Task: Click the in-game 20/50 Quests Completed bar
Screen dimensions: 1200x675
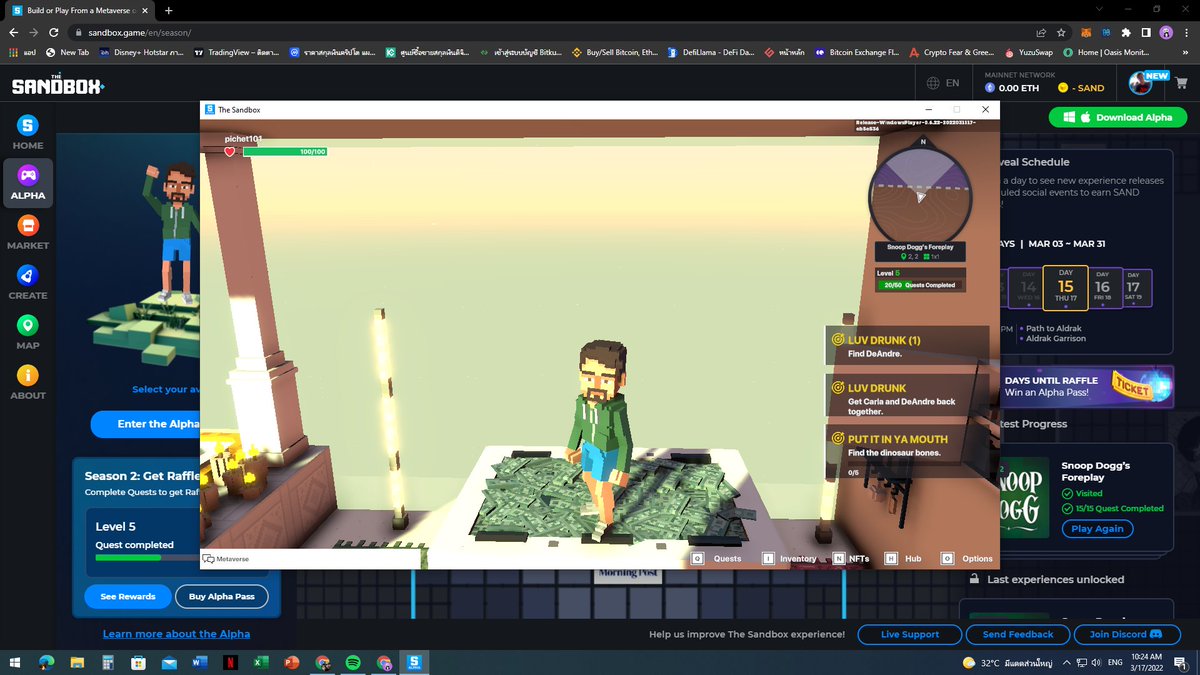Action: click(920, 285)
